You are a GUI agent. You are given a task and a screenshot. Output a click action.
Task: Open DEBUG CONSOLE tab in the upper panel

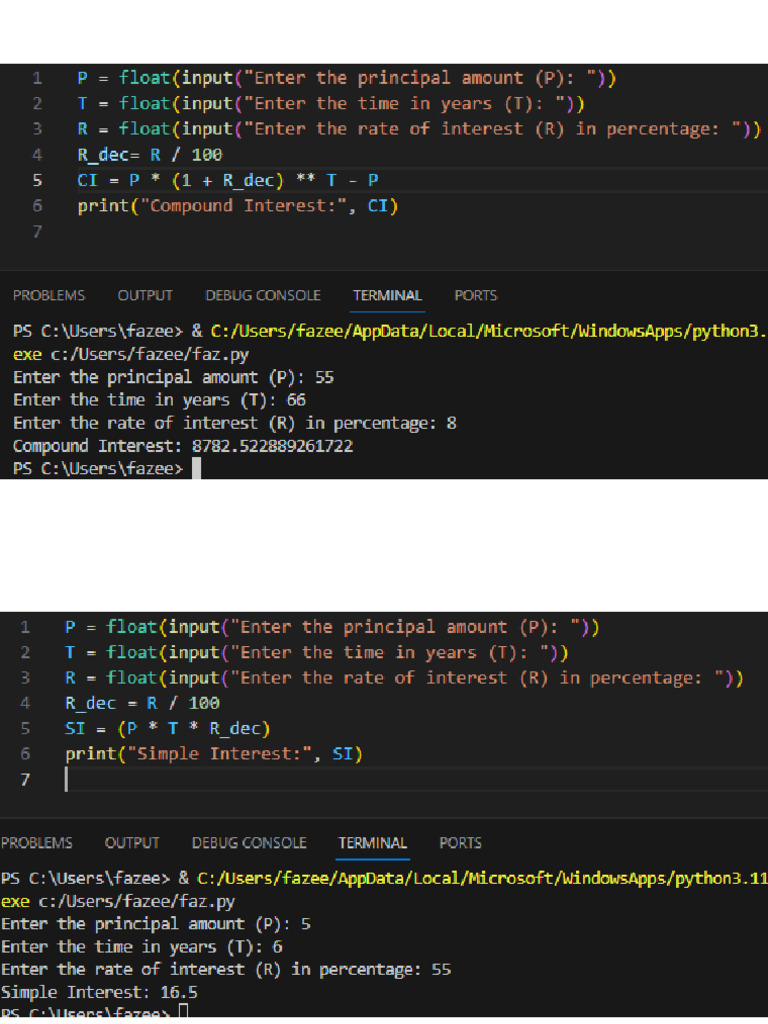tap(263, 296)
